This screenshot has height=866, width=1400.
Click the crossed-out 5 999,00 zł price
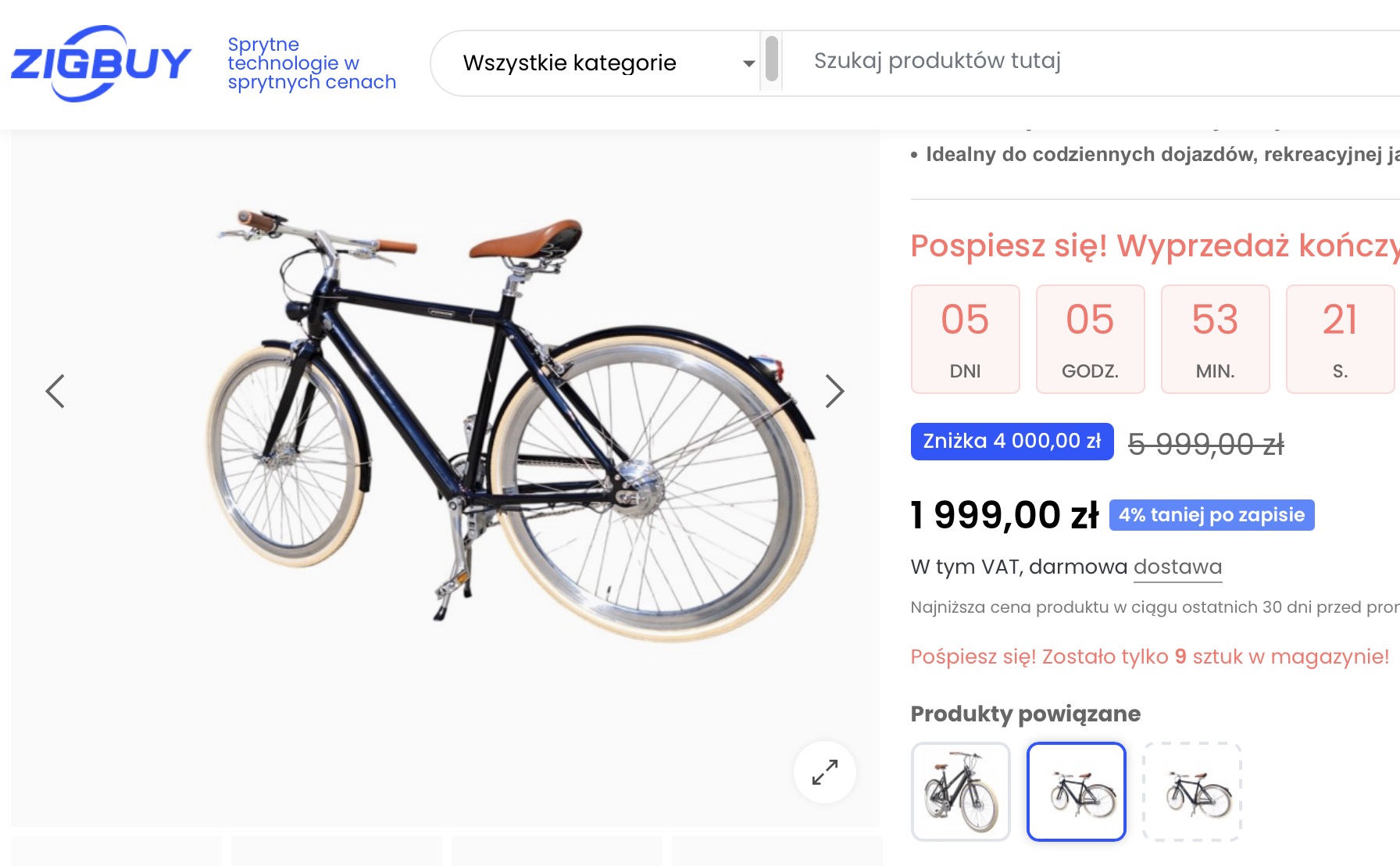(x=1205, y=445)
